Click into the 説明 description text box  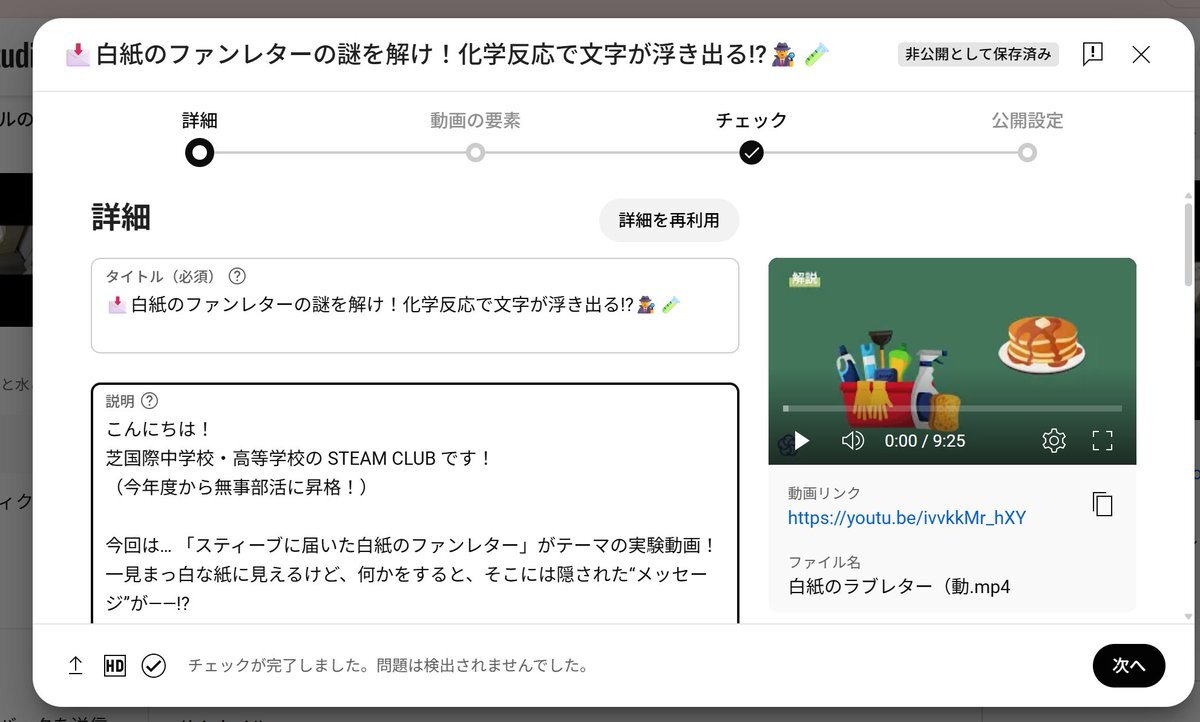pos(415,504)
